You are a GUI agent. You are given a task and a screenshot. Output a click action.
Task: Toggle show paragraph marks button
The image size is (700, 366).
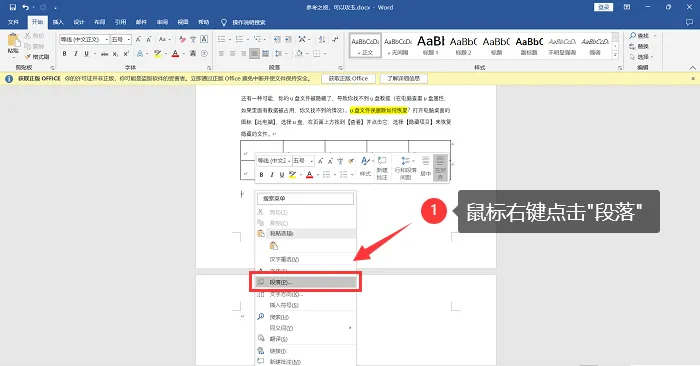[336, 40]
